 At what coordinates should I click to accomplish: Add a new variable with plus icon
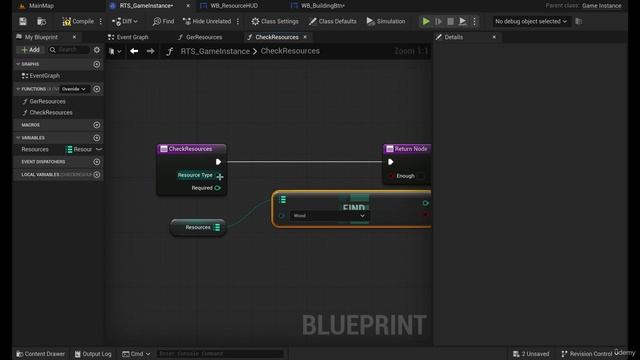tap(97, 138)
